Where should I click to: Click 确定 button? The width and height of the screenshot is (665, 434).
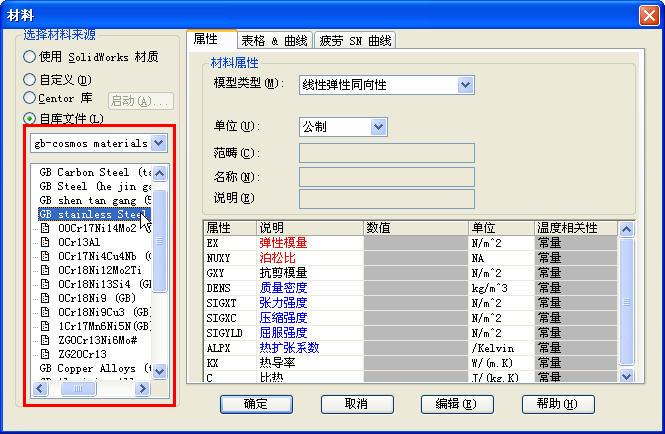pyautogui.click(x=256, y=404)
